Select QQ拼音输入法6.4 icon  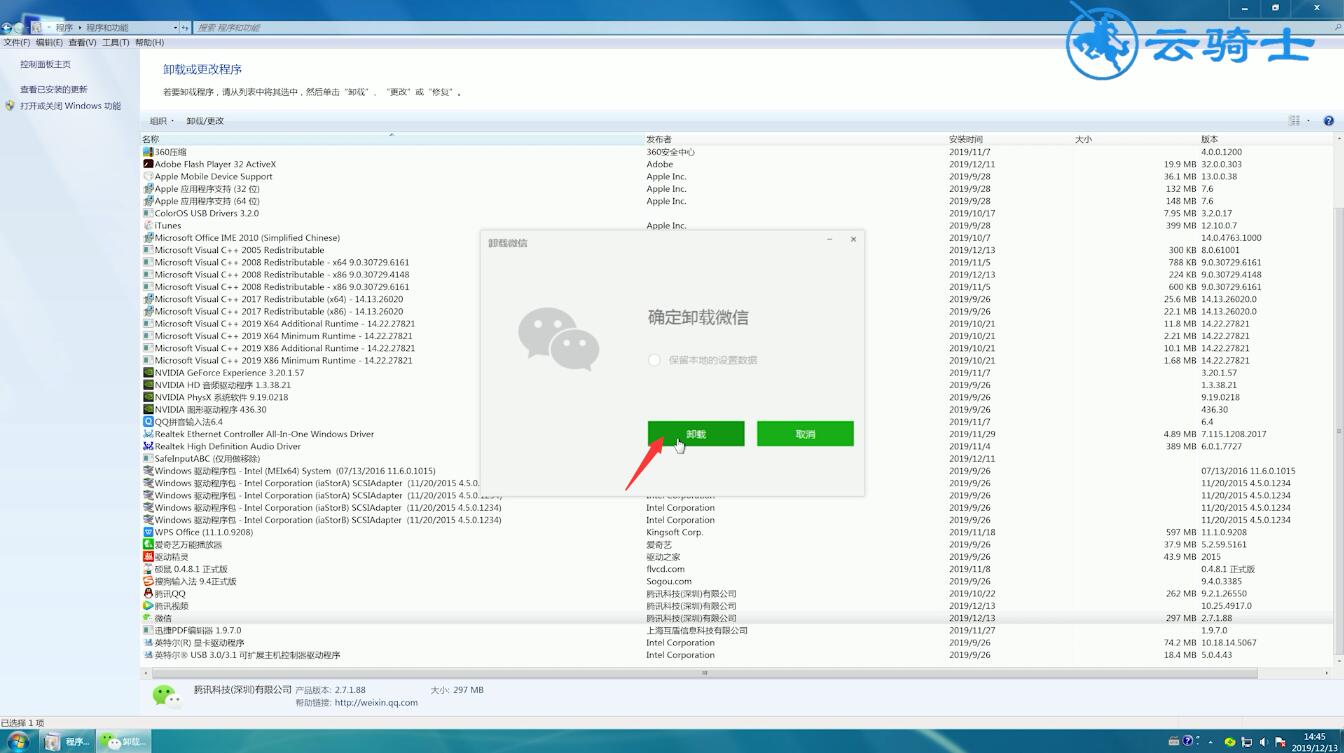(x=148, y=422)
